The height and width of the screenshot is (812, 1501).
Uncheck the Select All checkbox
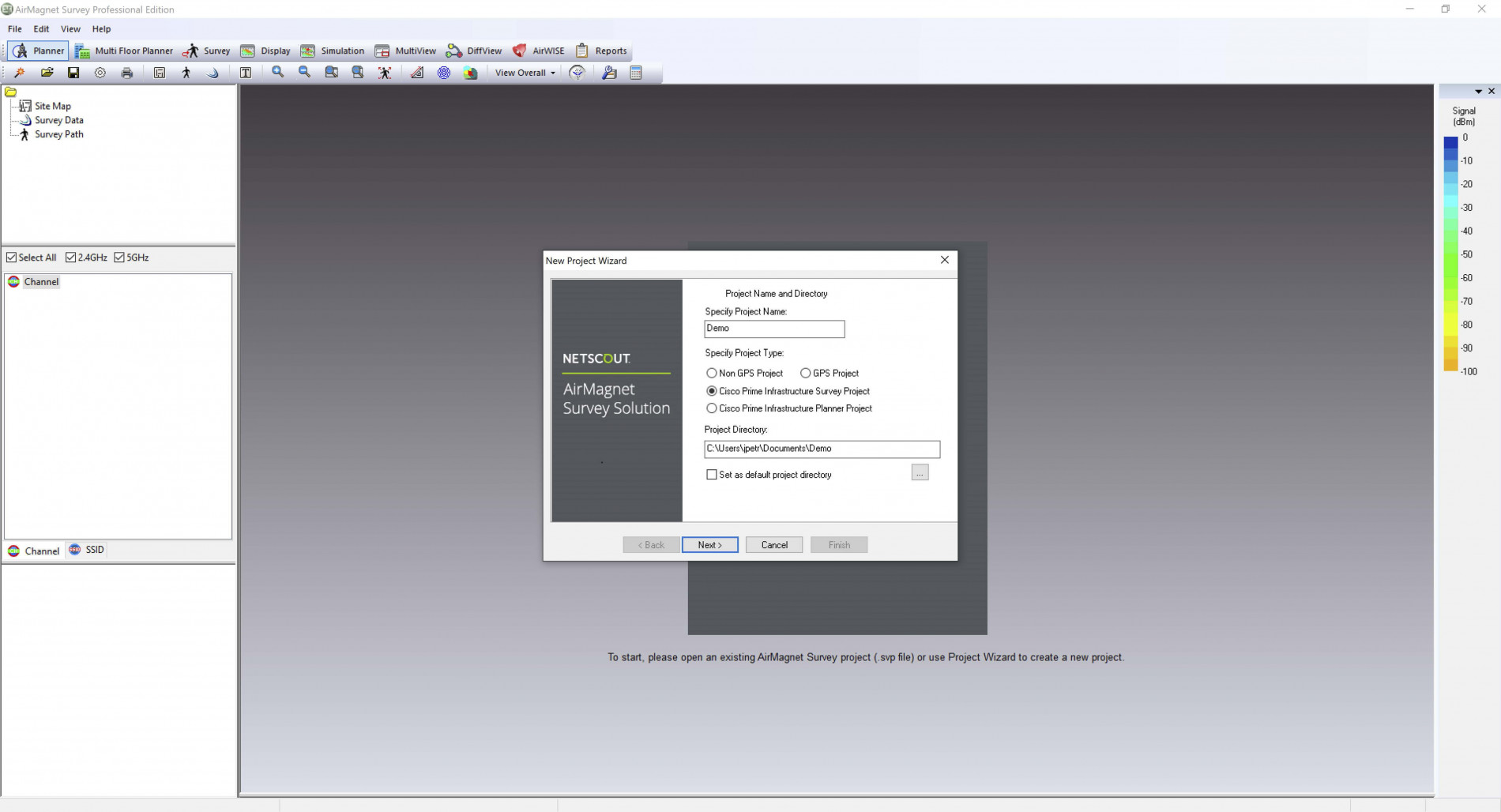point(11,258)
